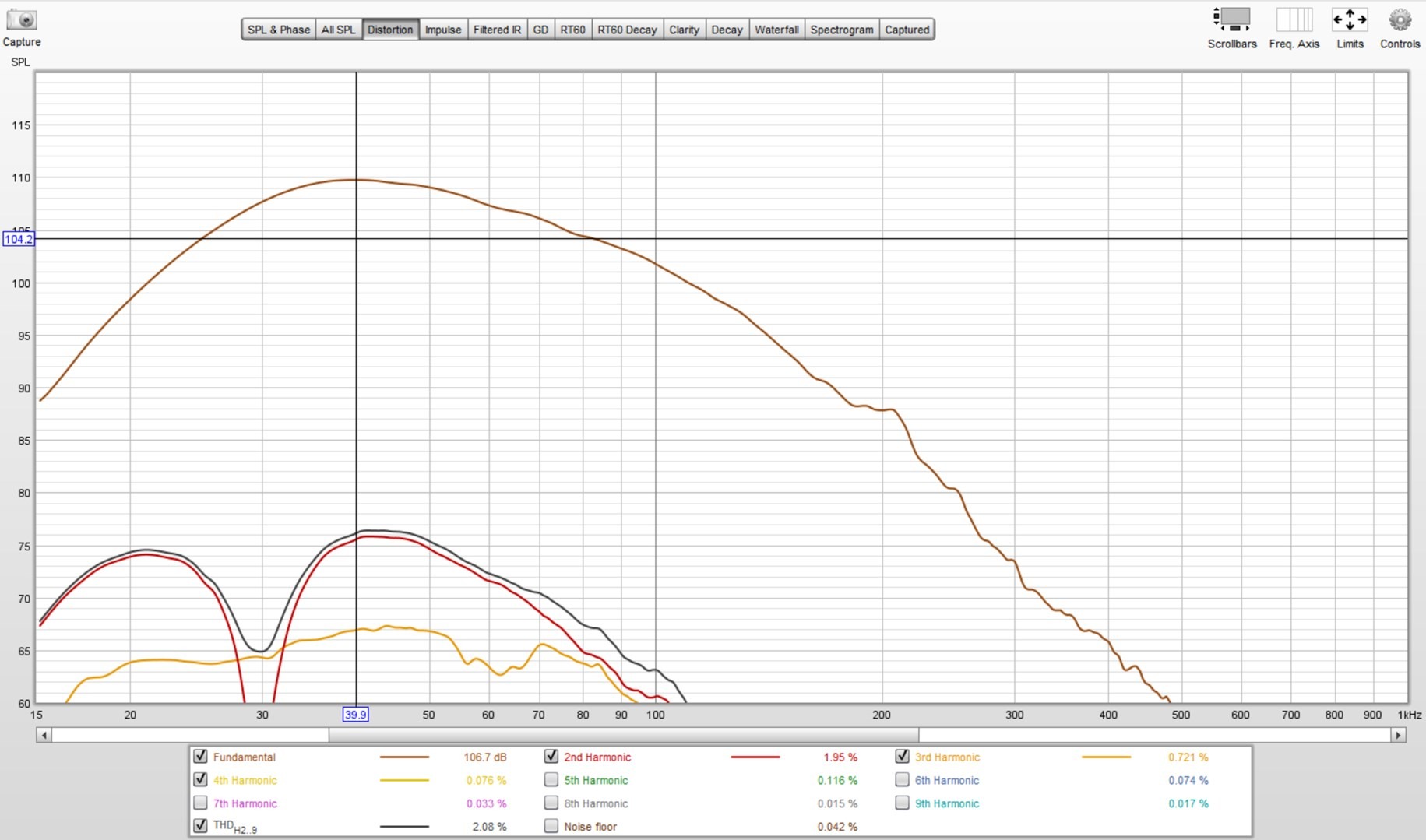
Task: Click the Fundamental brown line swatch
Action: [x=404, y=757]
